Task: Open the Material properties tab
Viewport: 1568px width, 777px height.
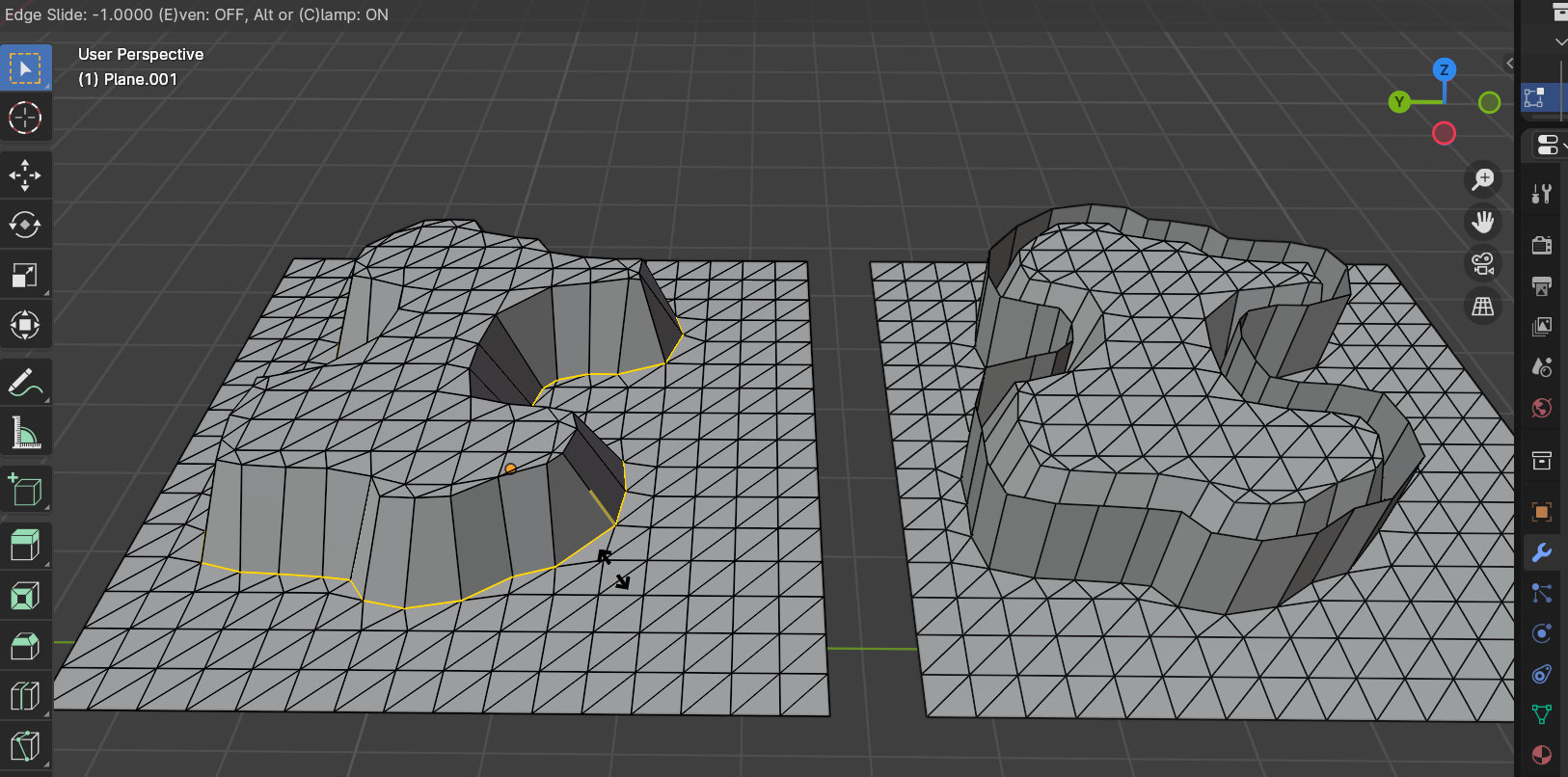Action: coord(1542,755)
